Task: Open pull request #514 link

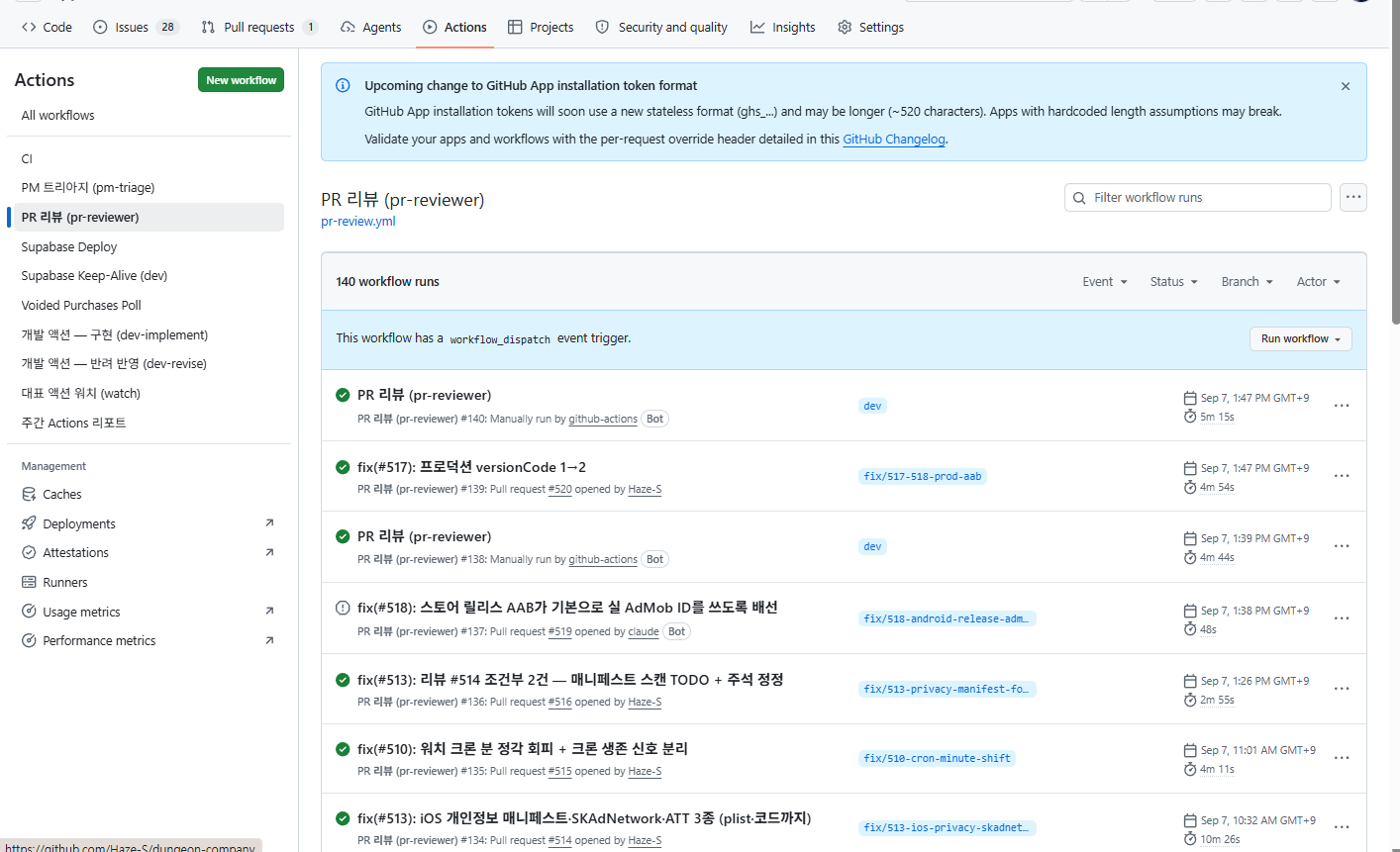Action: [x=559, y=840]
